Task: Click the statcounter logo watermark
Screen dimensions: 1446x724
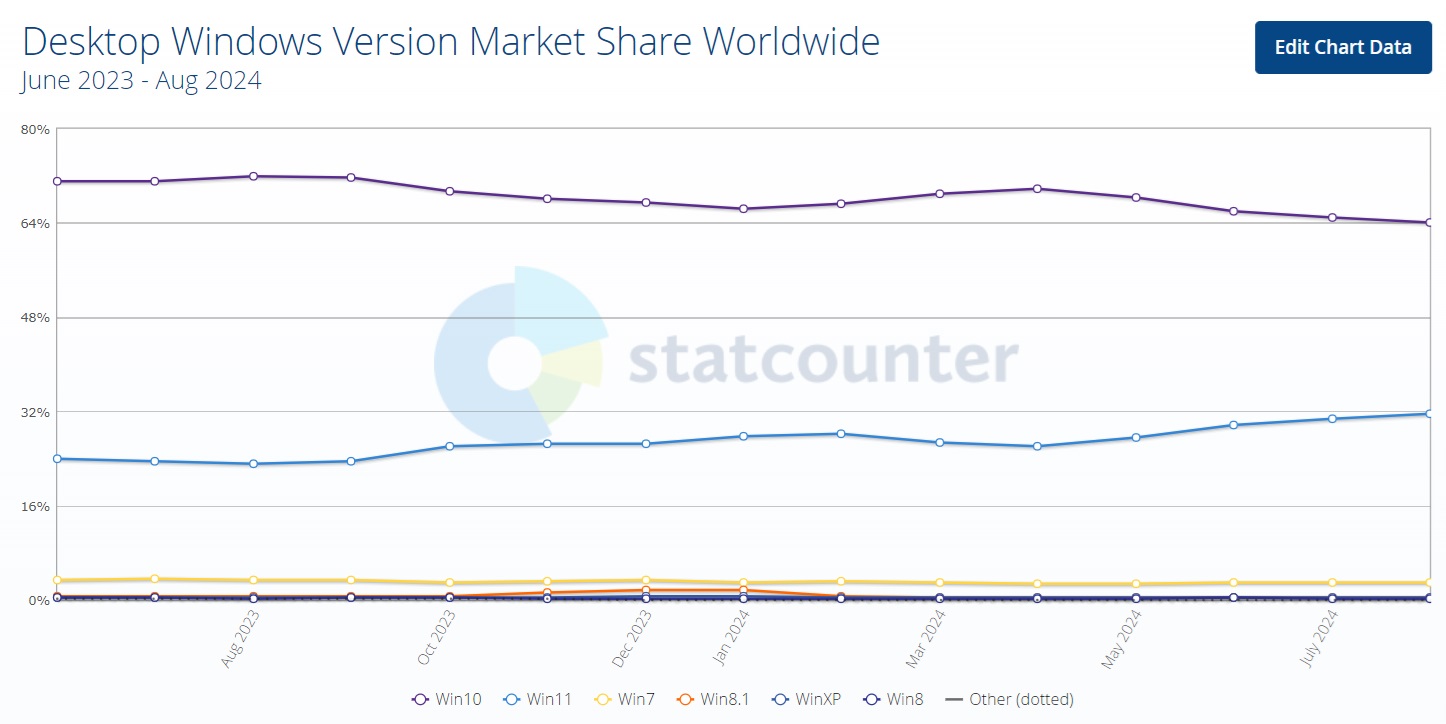Action: (x=724, y=357)
